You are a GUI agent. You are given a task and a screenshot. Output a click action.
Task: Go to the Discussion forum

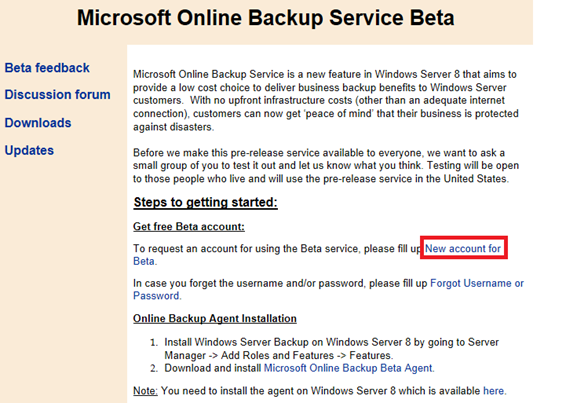(57, 95)
